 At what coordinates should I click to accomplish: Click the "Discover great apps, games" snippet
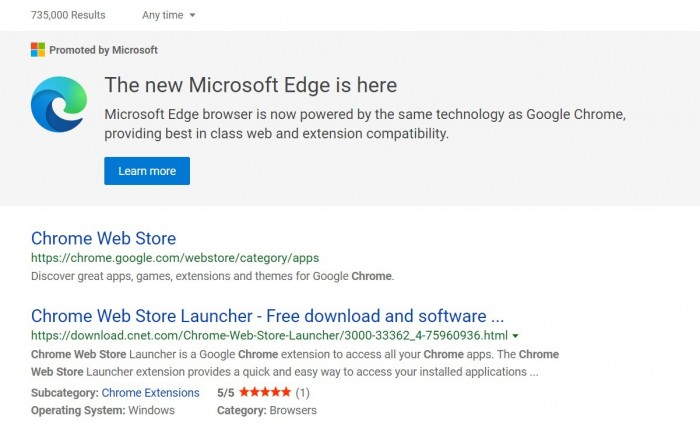coord(212,276)
